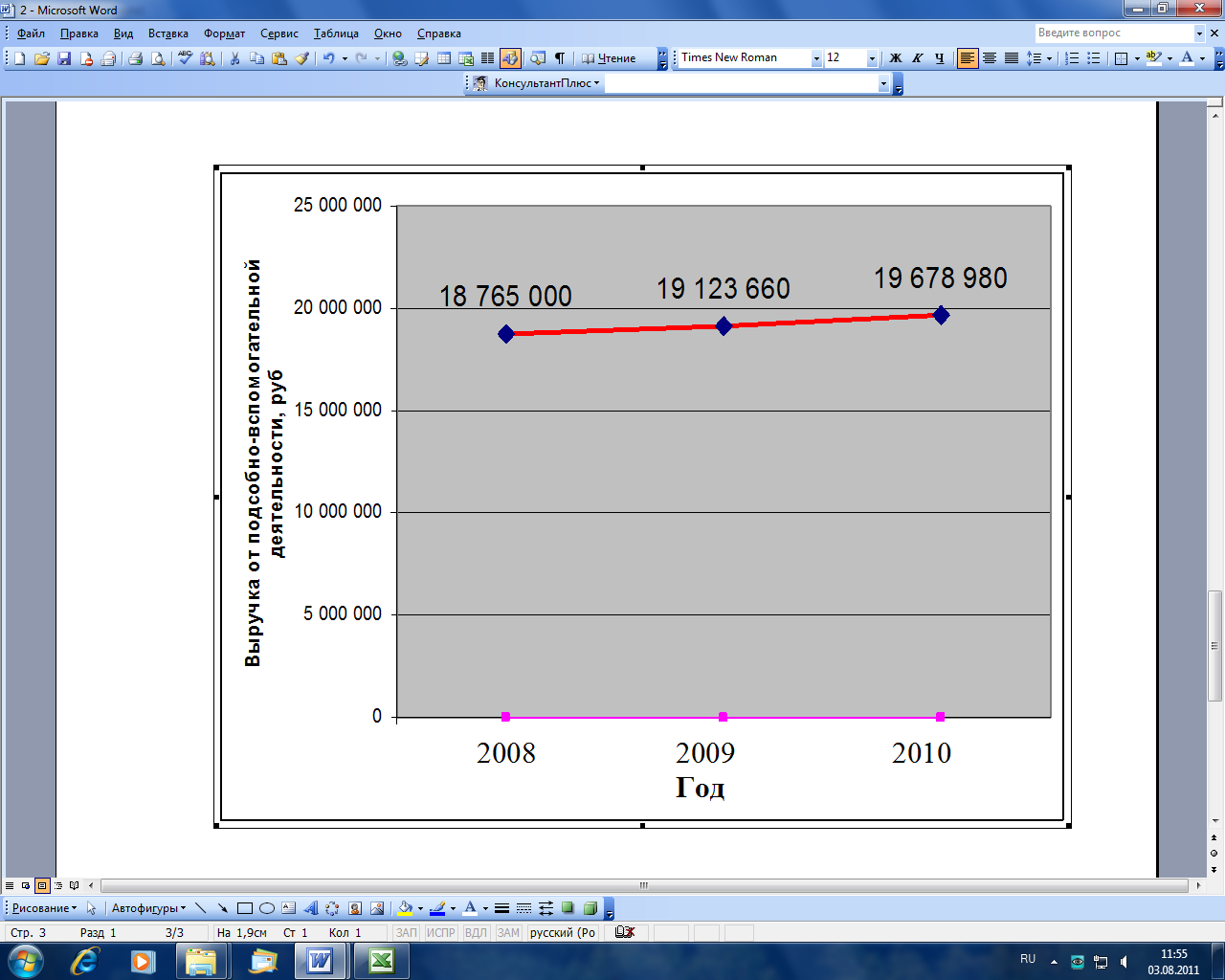Image resolution: width=1225 pixels, height=980 pixels.
Task: Click the Print icon in toolbar
Action: pyautogui.click(x=136, y=58)
